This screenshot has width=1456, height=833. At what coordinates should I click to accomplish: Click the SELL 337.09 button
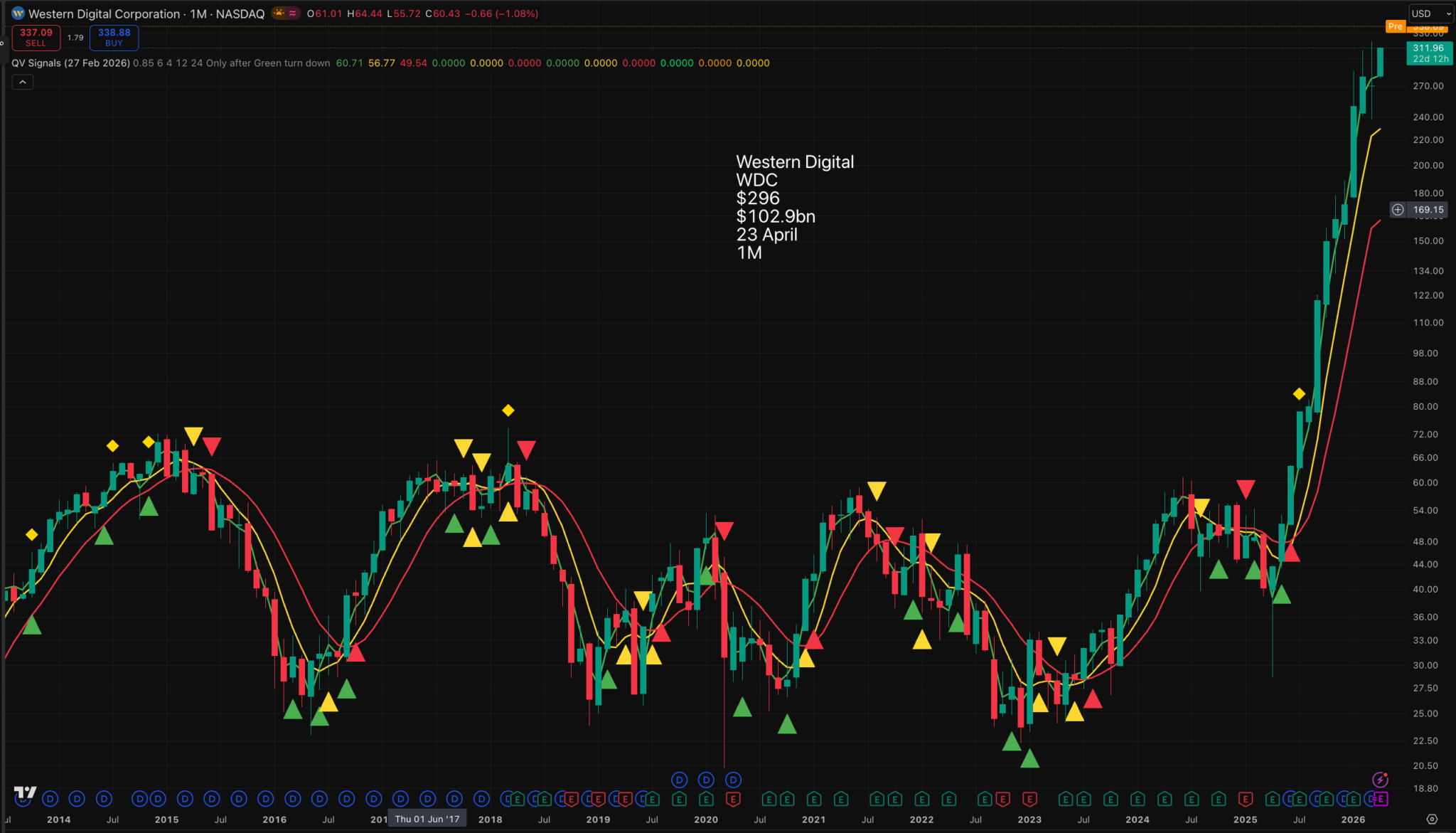pyautogui.click(x=36, y=38)
